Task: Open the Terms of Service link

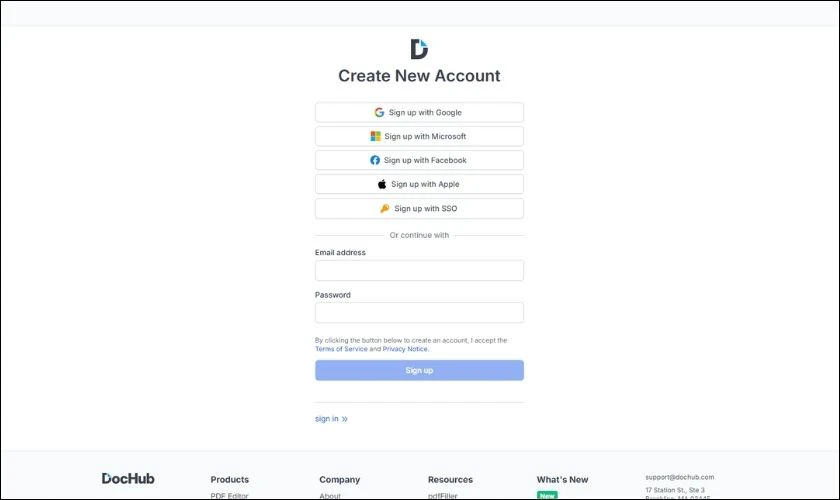Action: [341, 349]
